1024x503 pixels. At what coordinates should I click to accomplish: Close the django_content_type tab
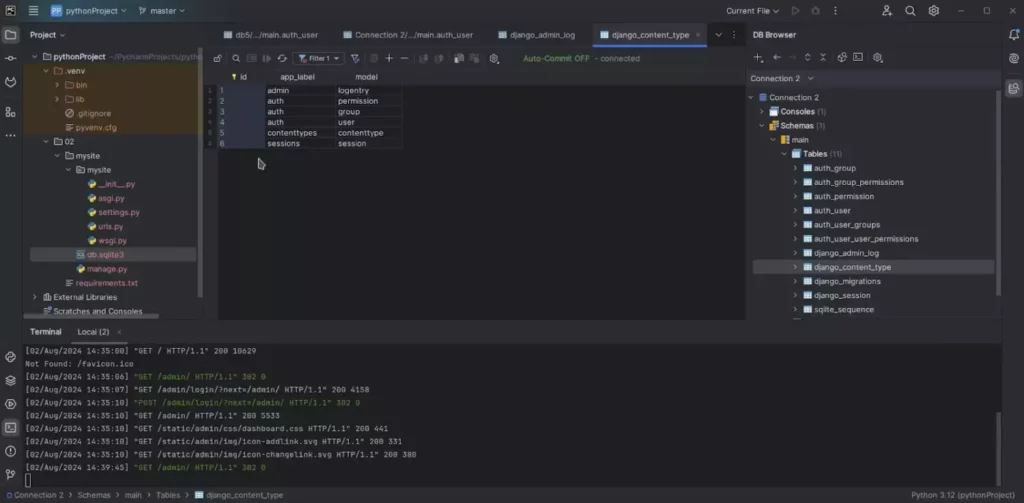[x=697, y=35]
